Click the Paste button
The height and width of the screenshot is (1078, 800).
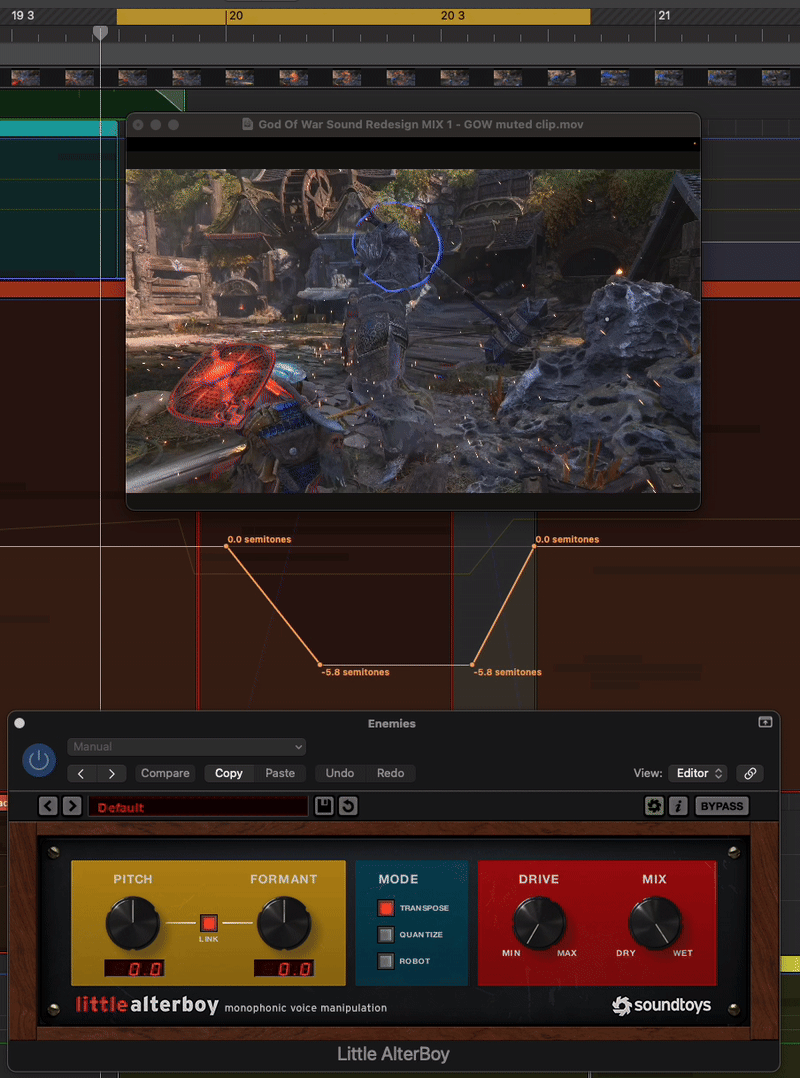(x=280, y=773)
